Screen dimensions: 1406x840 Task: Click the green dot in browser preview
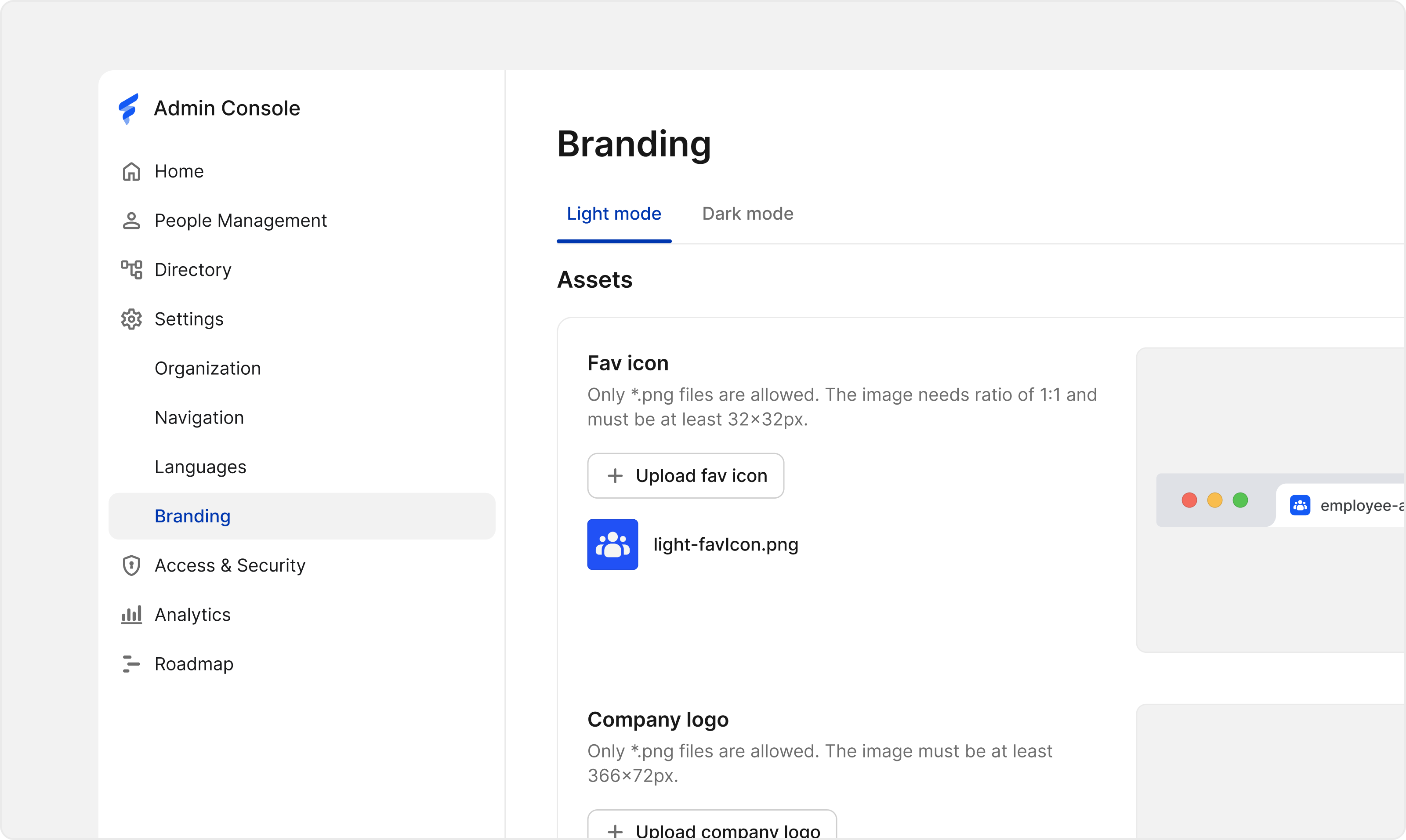point(1240,500)
